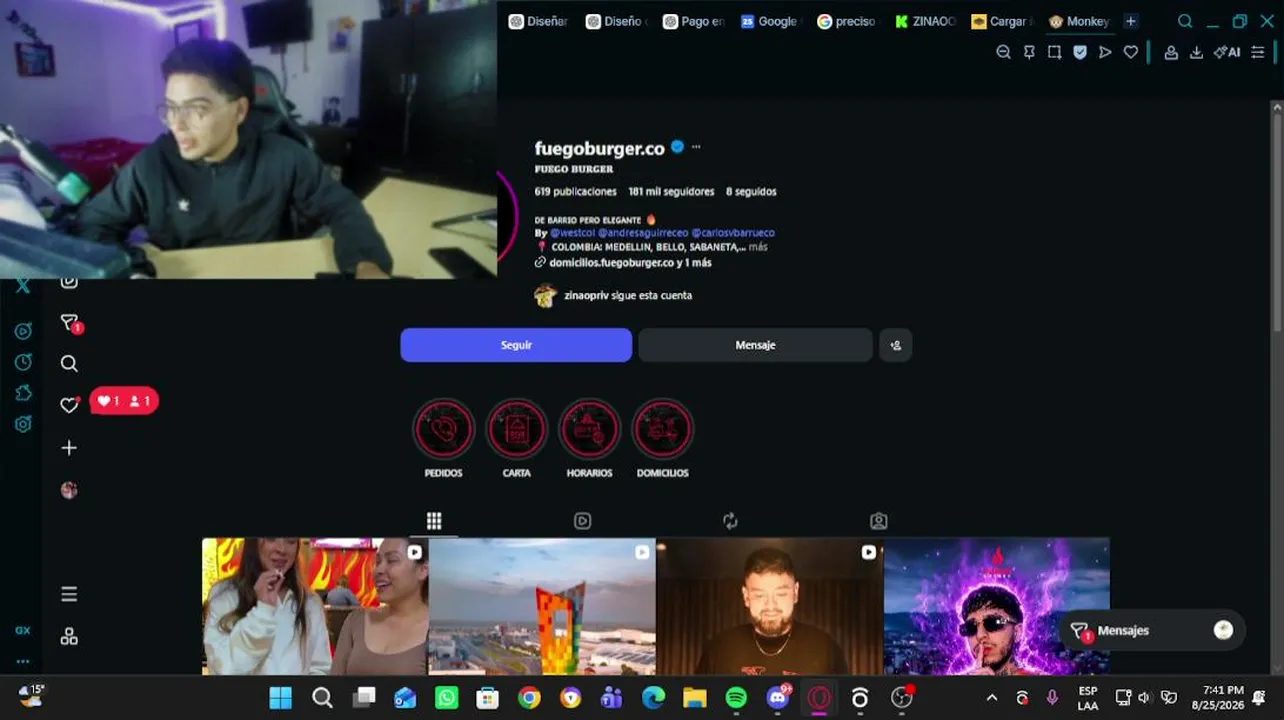Screen dimensions: 1284x720
Task: Open the ad blocker shield icon
Action: pos(1080,52)
